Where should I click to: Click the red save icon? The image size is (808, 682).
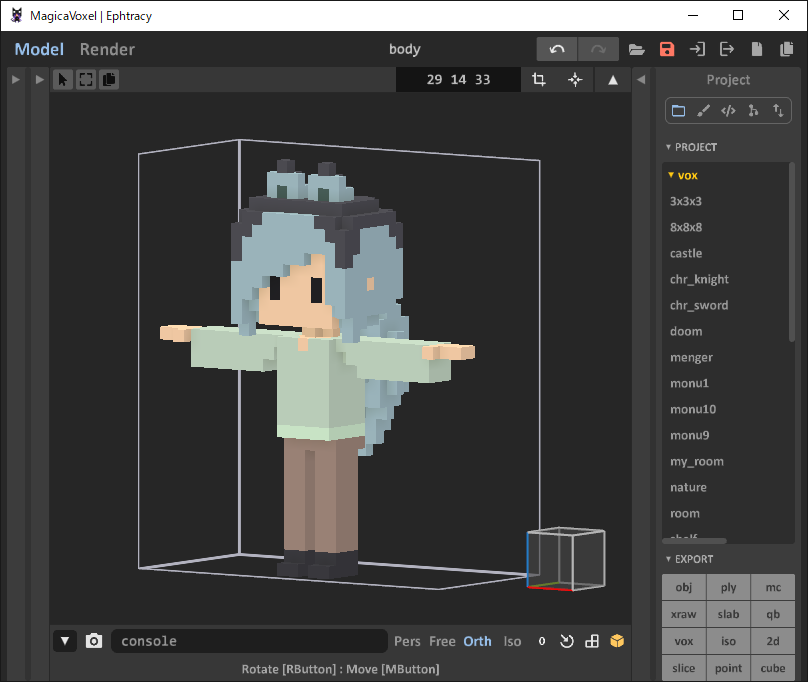(667, 49)
